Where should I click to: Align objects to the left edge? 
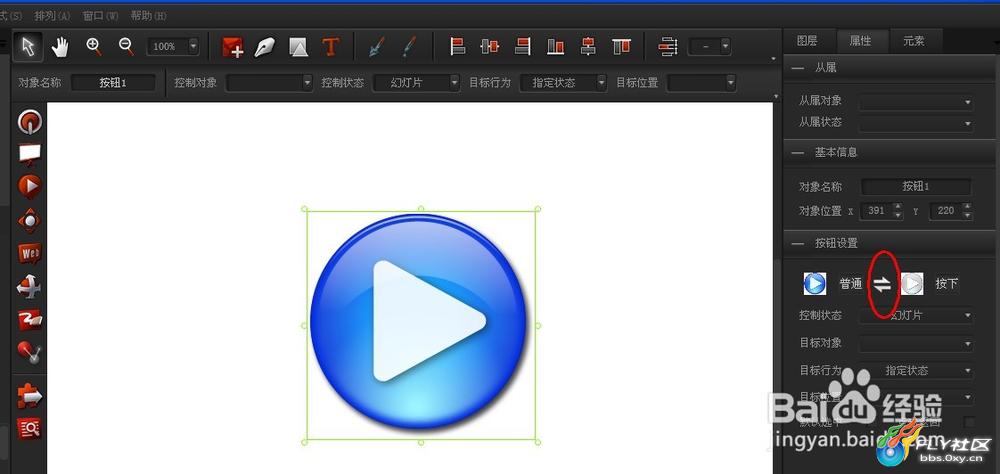click(x=457, y=46)
